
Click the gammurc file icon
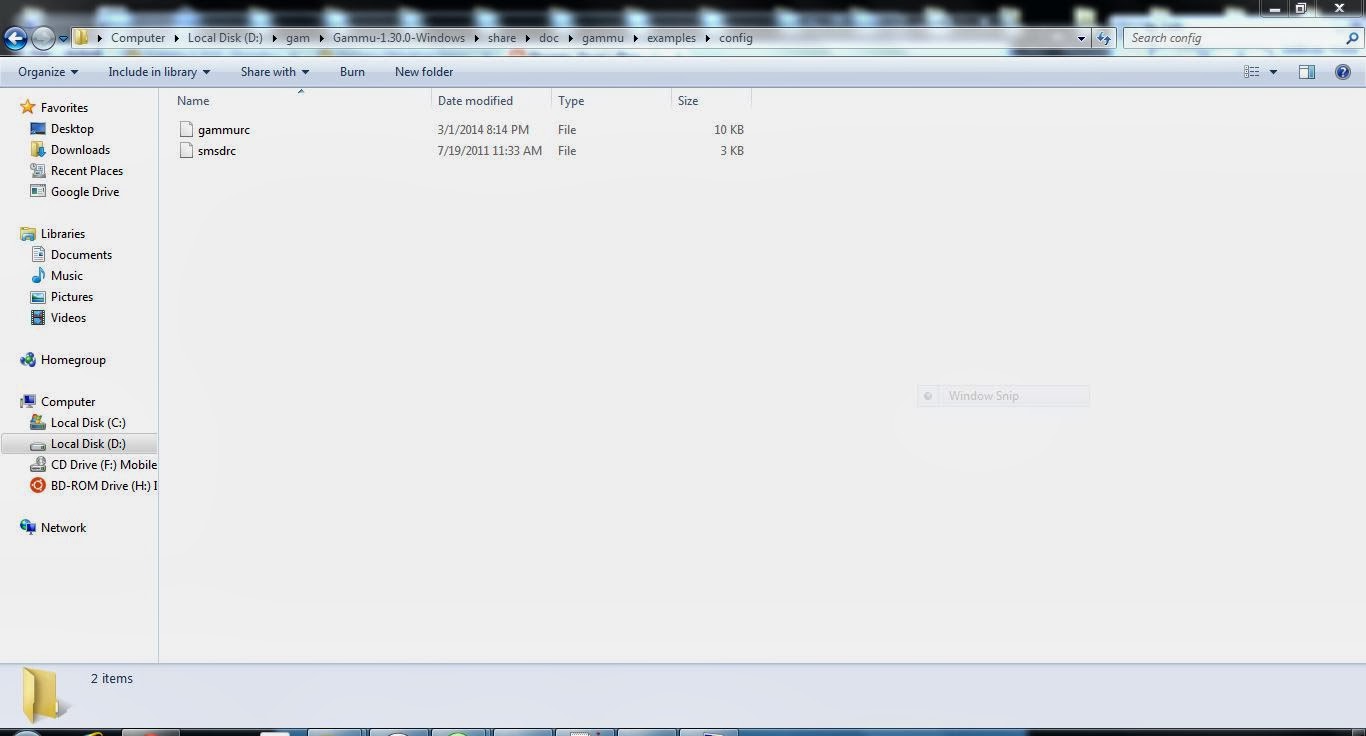tap(185, 129)
